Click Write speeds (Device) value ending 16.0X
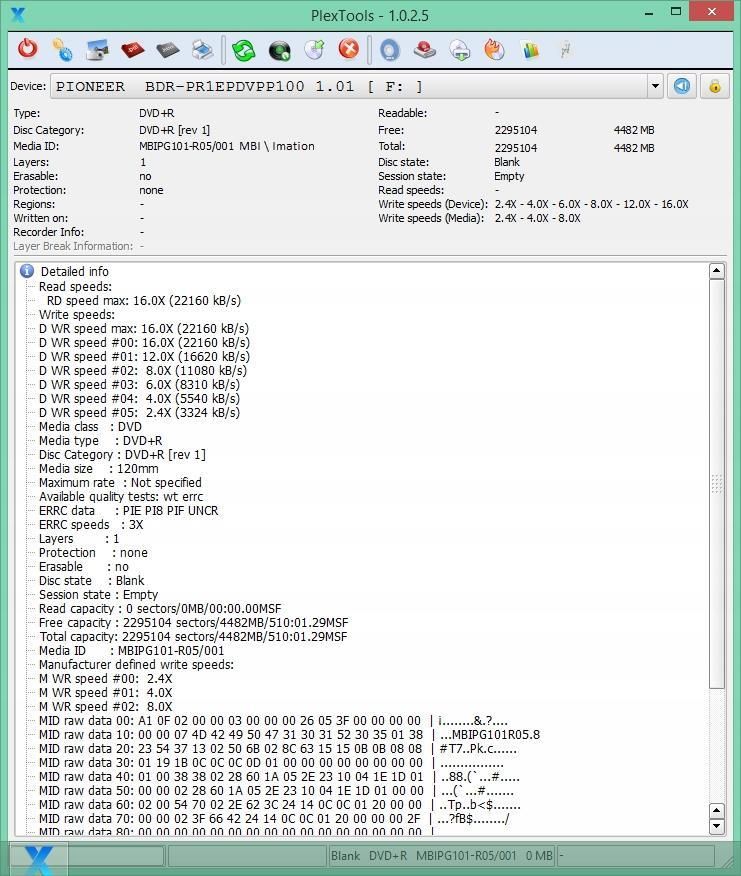Viewport: 741px width, 876px height. [591, 204]
